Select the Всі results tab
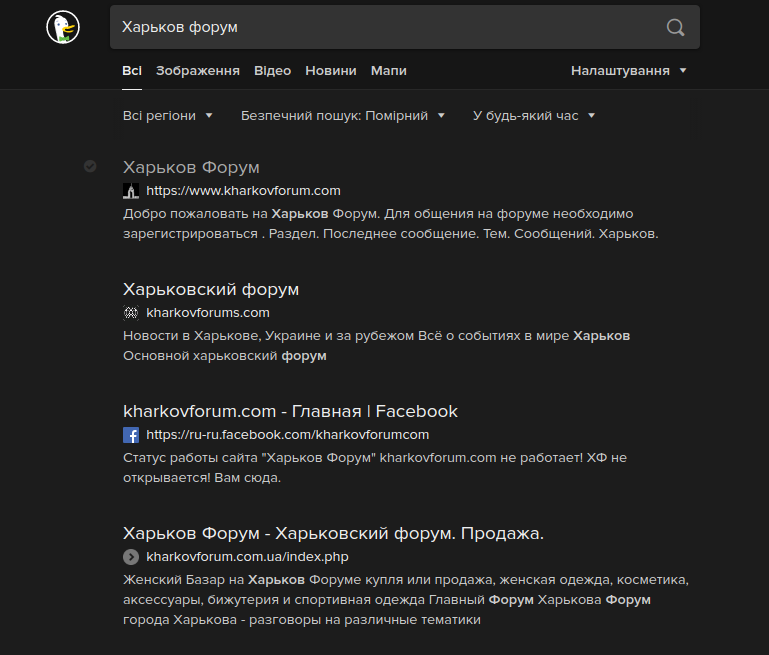The height and width of the screenshot is (655, 769). click(x=132, y=71)
